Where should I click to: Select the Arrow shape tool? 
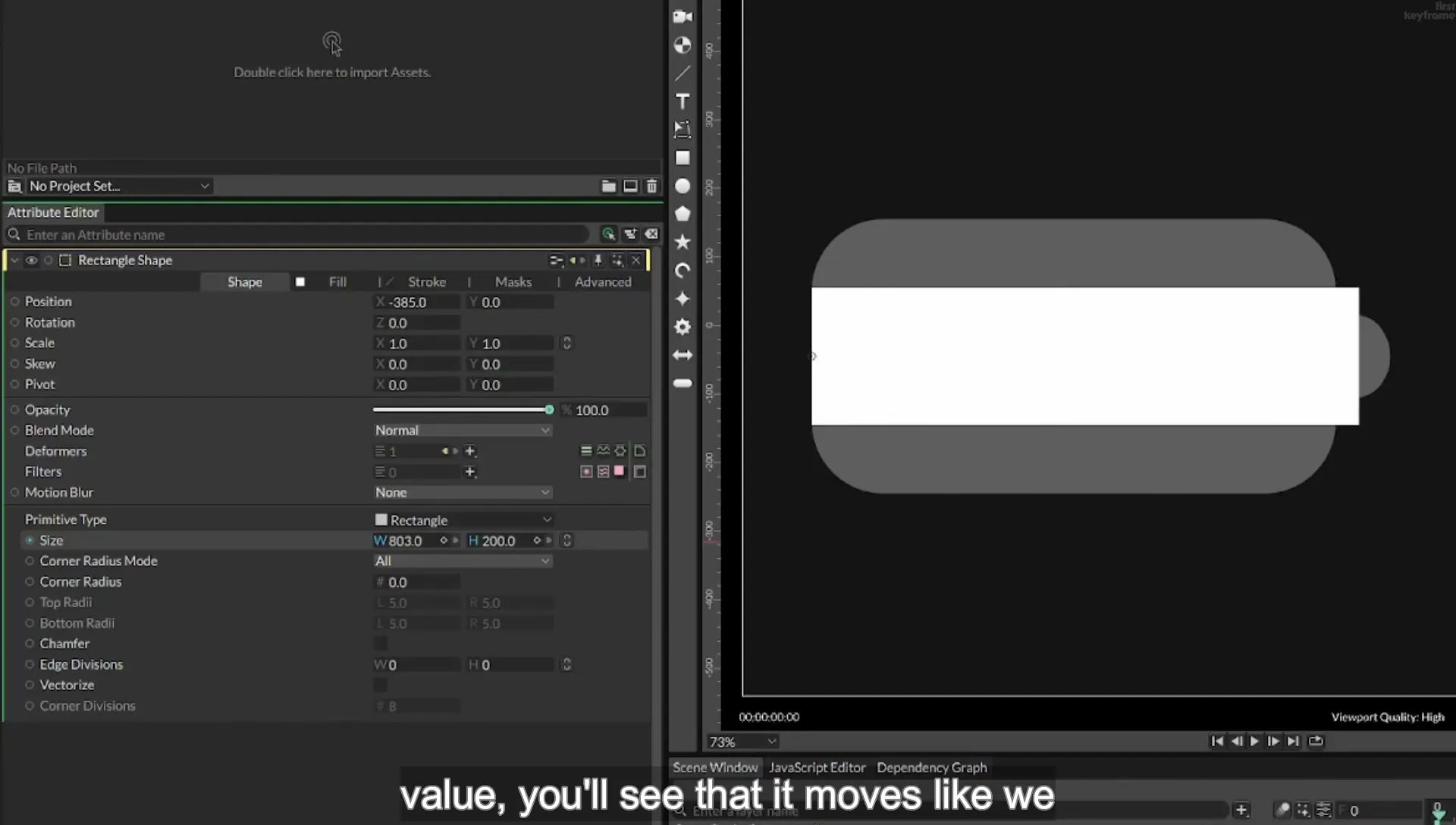point(682,355)
